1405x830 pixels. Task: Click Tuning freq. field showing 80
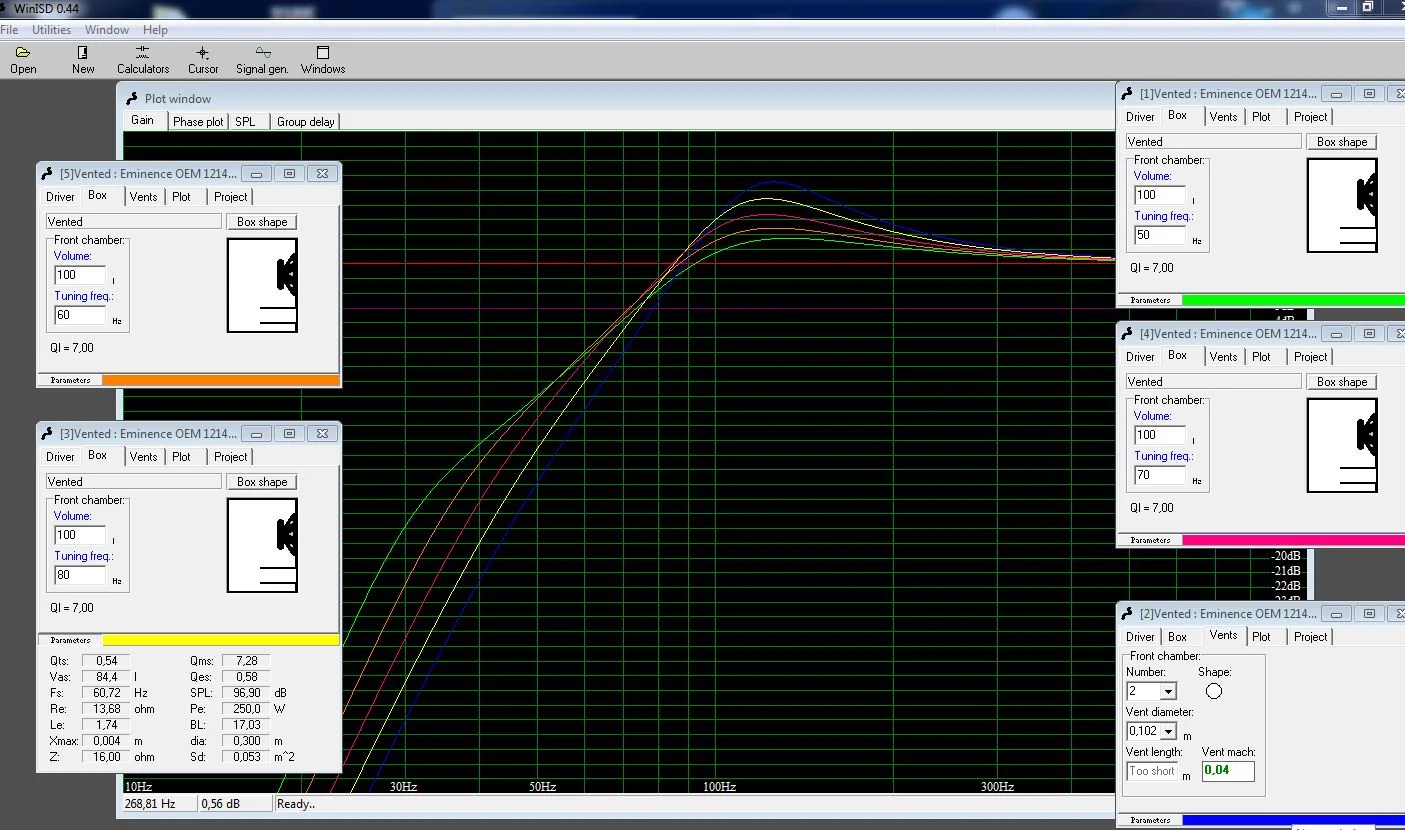79,575
